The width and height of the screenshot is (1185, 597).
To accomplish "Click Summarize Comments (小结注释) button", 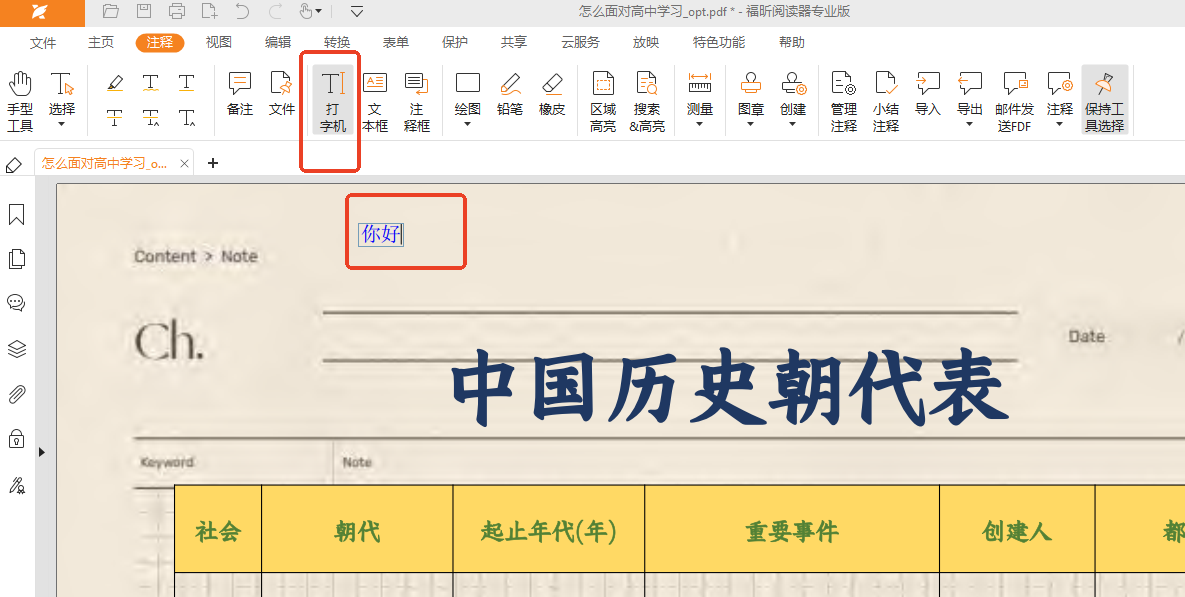I will tap(886, 101).
